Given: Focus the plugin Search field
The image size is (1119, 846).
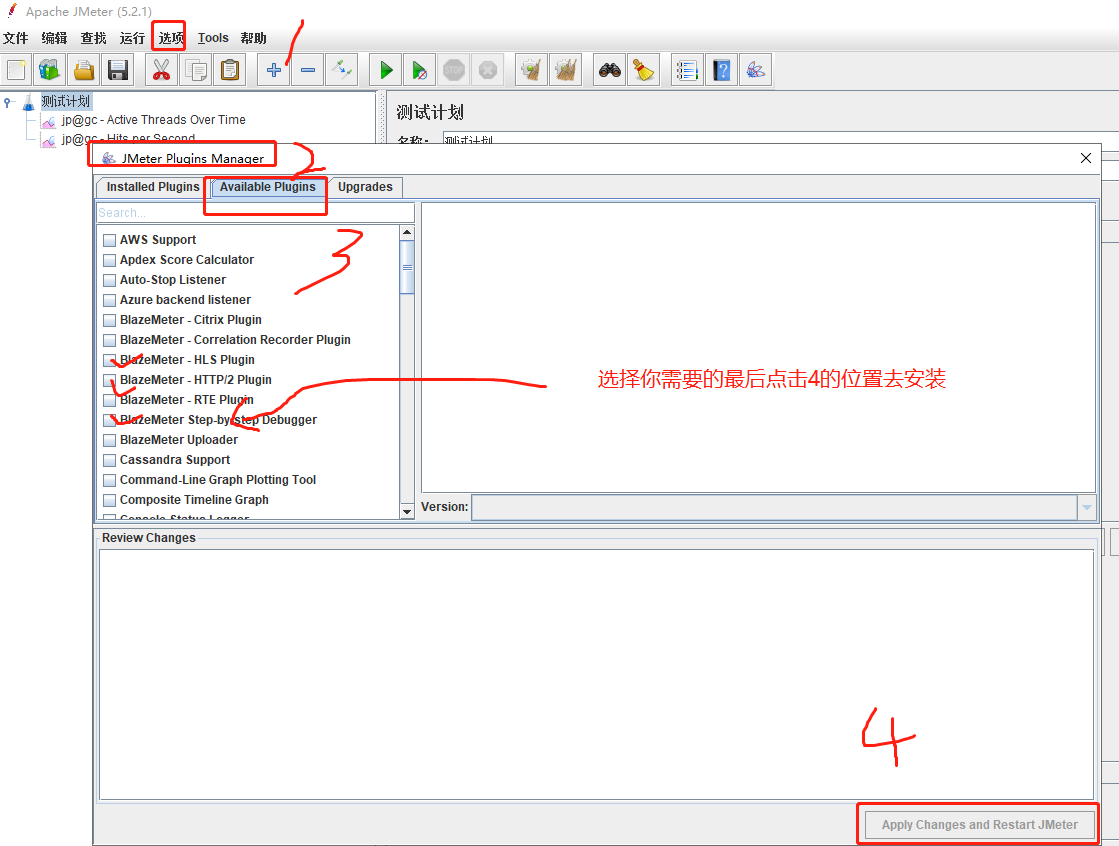Looking at the screenshot, I should [x=255, y=213].
